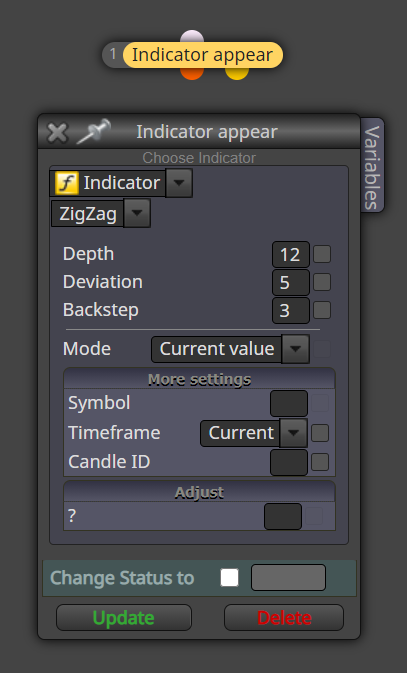Click the '?' label under Adjust
Viewport: 407px width, 673px height.
click(x=72, y=516)
